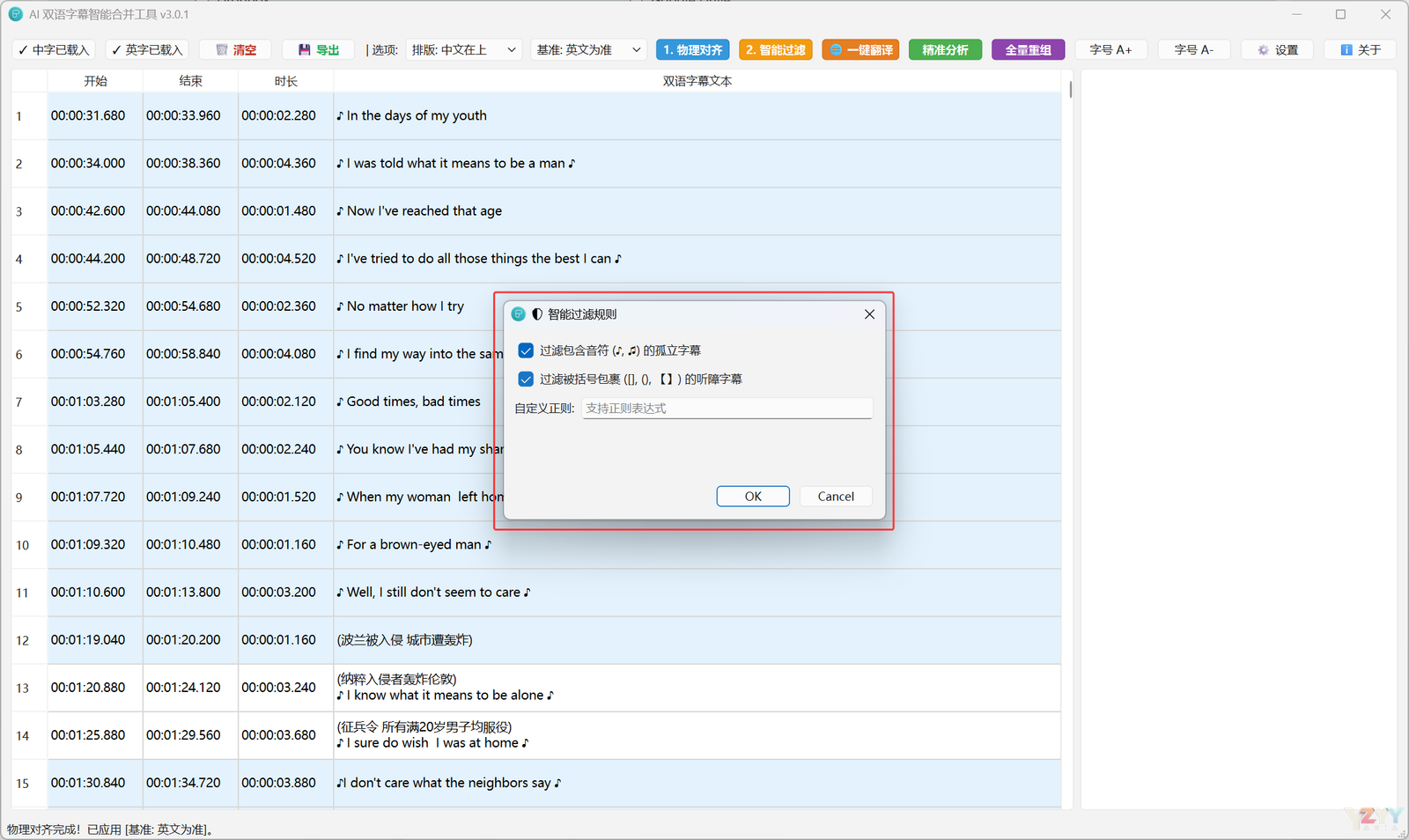The width and height of the screenshot is (1409, 840).
Task: Click the 2. 智能过滤 toolbar button
Action: coord(775,50)
